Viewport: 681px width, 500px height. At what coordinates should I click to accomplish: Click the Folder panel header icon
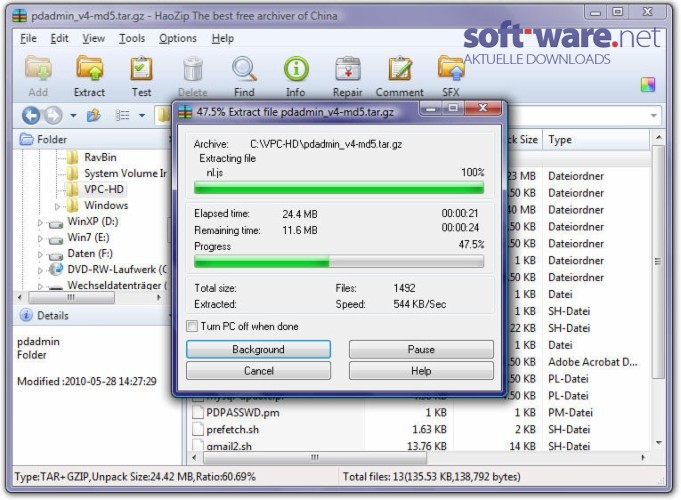pyautogui.click(x=26, y=139)
